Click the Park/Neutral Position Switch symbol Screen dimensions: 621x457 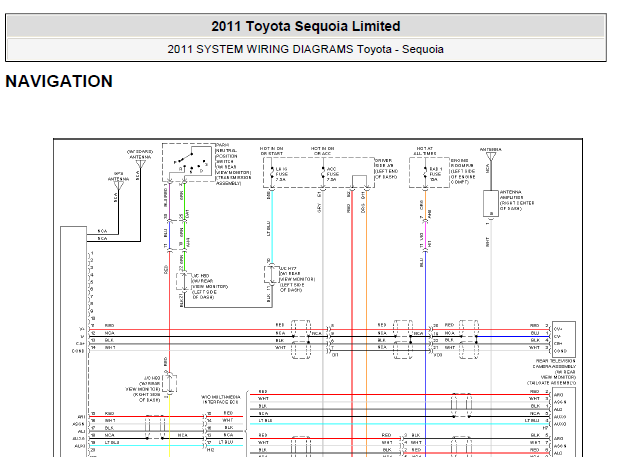189,162
